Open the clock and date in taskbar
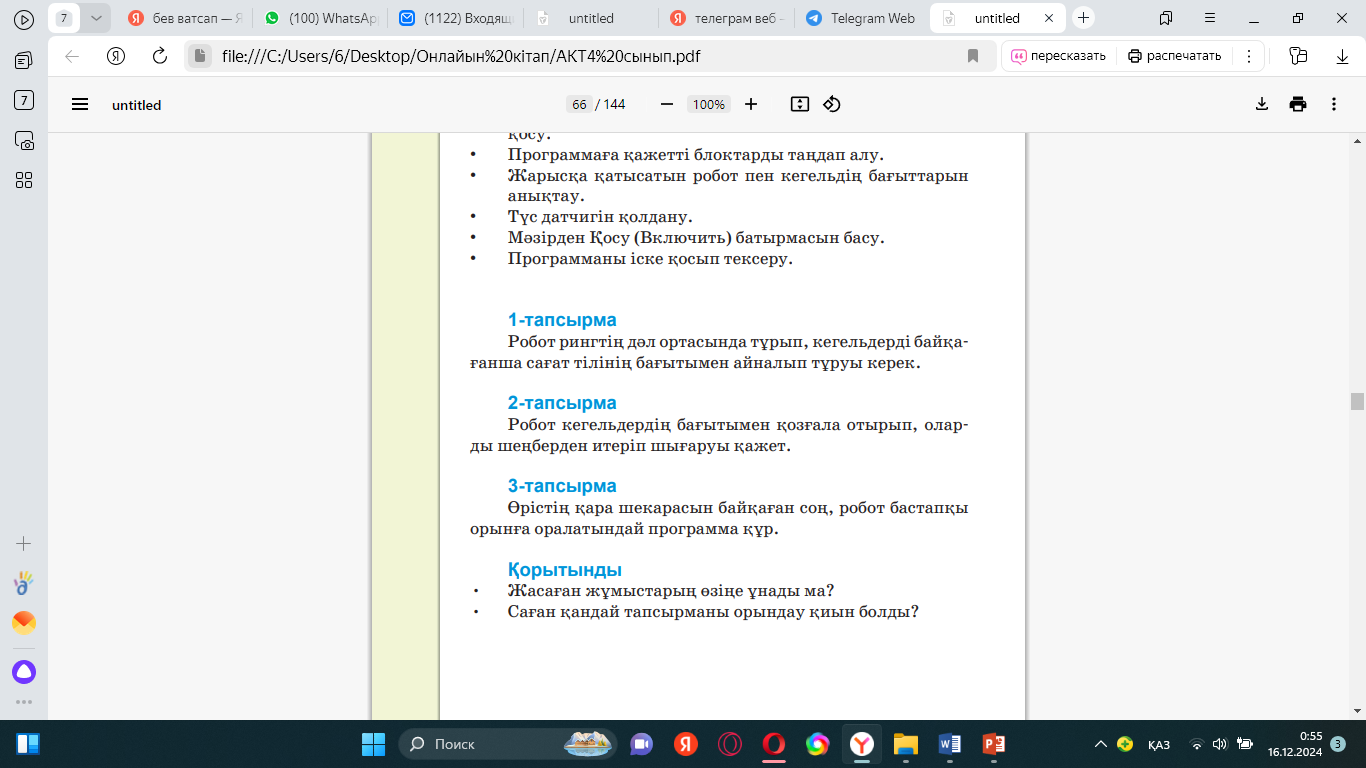Image resolution: width=1366 pixels, height=768 pixels. point(1294,744)
